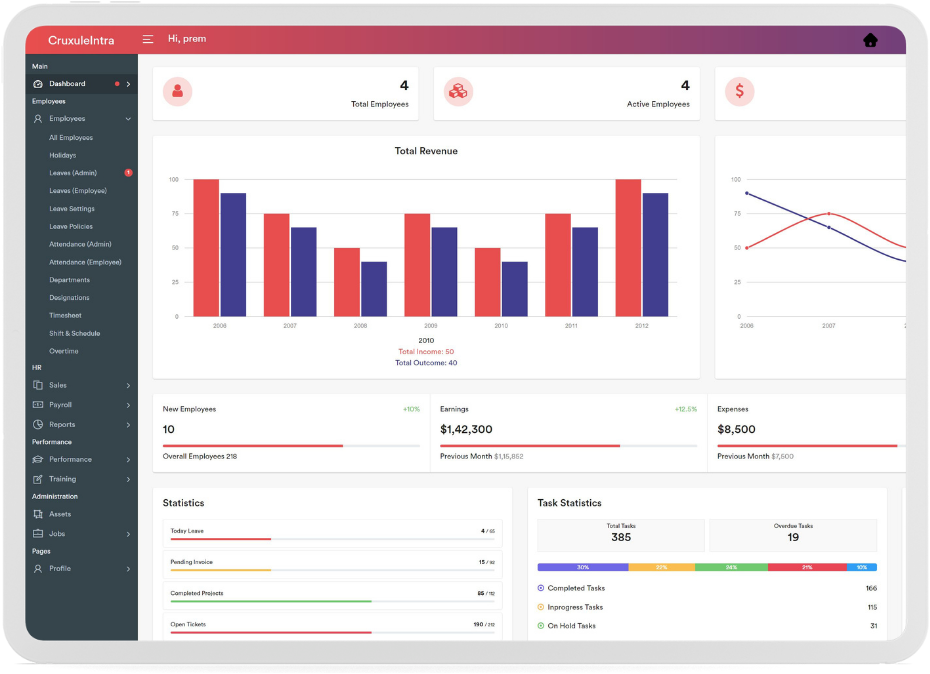
Task: Click the home icon in header
Action: tap(870, 40)
